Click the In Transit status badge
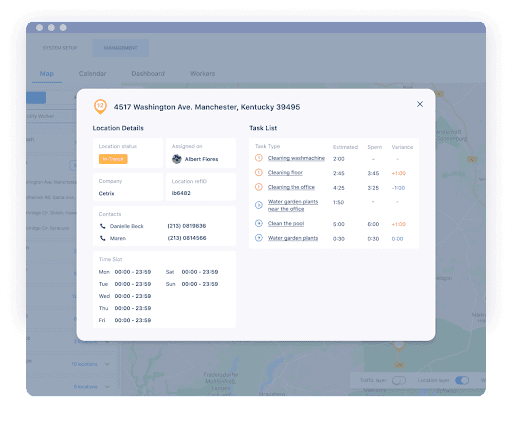 pos(113,159)
